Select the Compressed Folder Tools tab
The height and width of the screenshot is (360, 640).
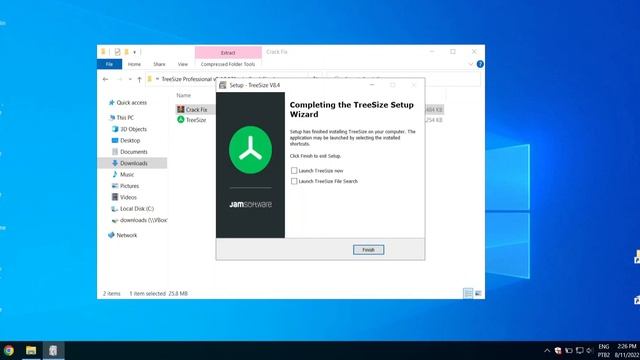tap(228, 64)
